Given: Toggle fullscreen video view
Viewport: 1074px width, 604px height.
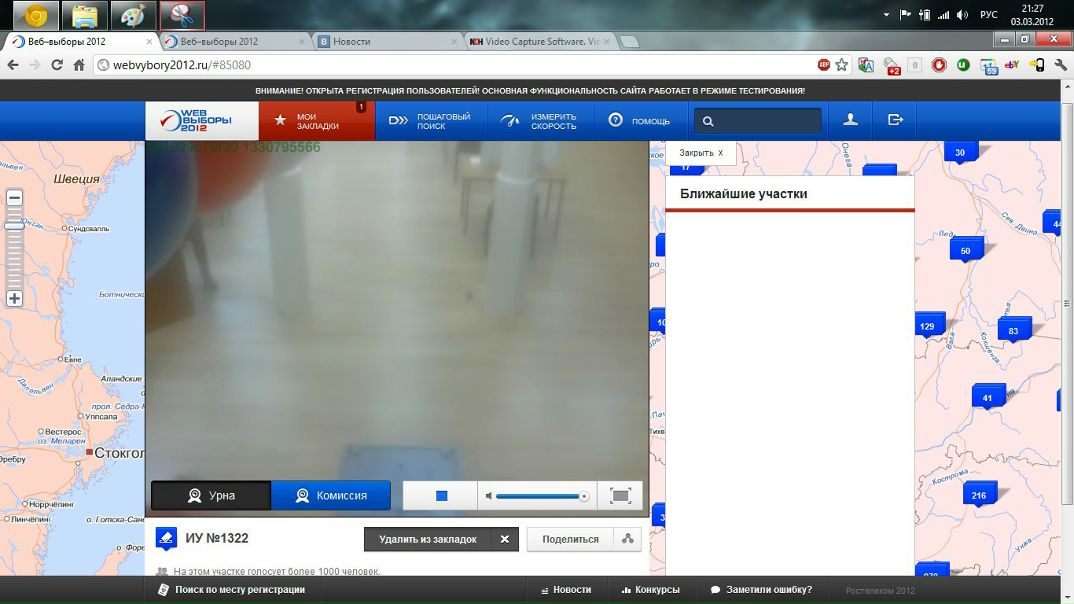Looking at the screenshot, I should tap(620, 496).
